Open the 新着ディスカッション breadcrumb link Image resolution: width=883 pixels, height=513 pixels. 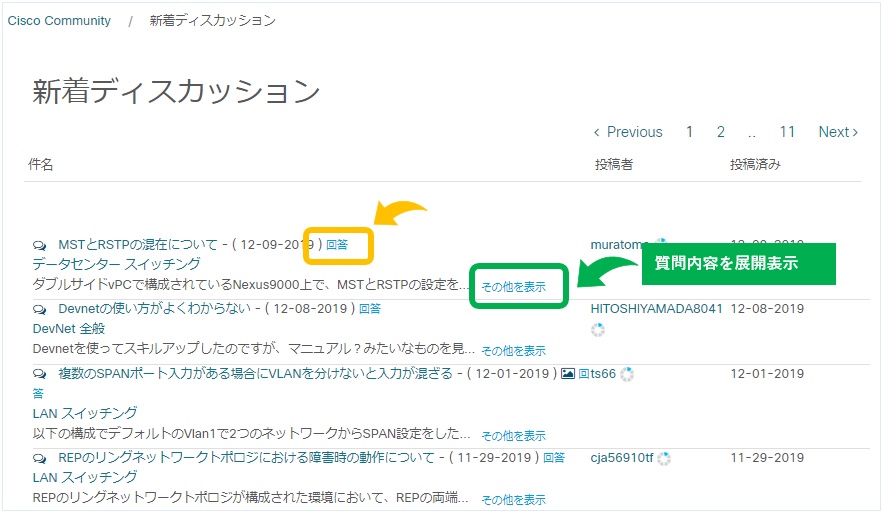click(x=212, y=21)
